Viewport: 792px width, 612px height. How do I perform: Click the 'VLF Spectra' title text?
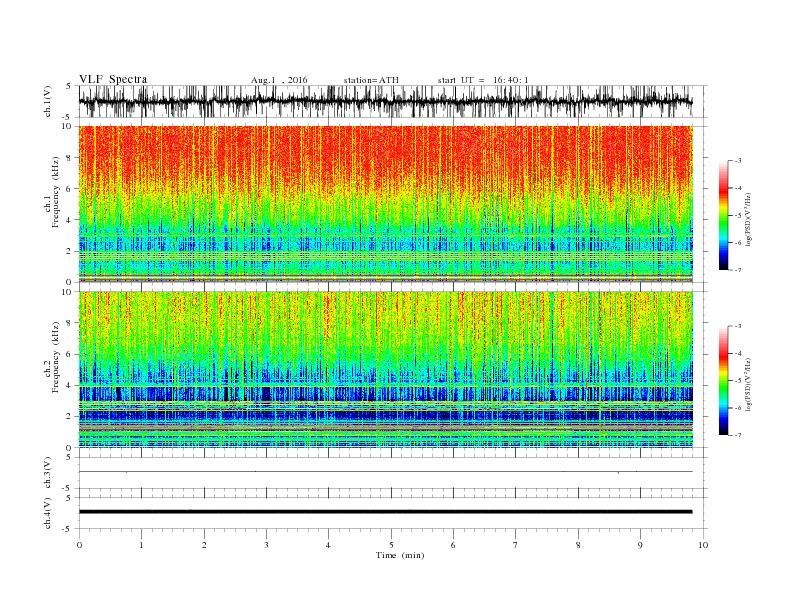point(113,79)
